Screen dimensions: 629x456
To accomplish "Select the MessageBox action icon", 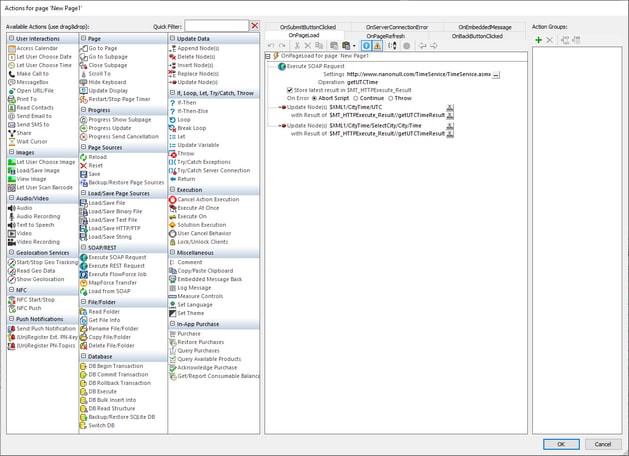I will click(12, 82).
